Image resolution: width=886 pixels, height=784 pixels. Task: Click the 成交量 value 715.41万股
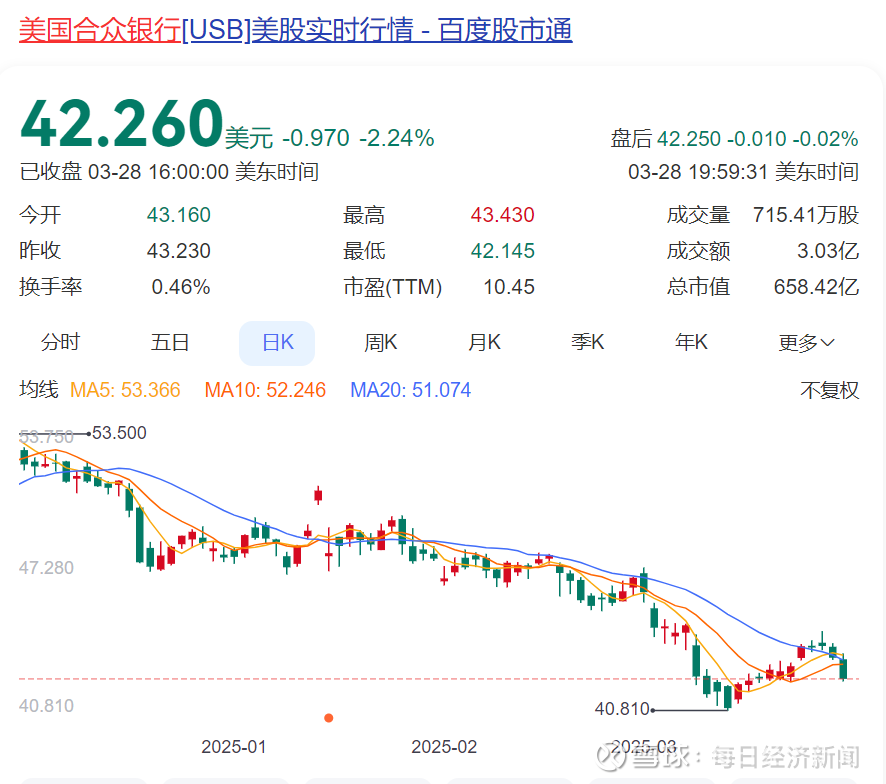[x=806, y=215]
